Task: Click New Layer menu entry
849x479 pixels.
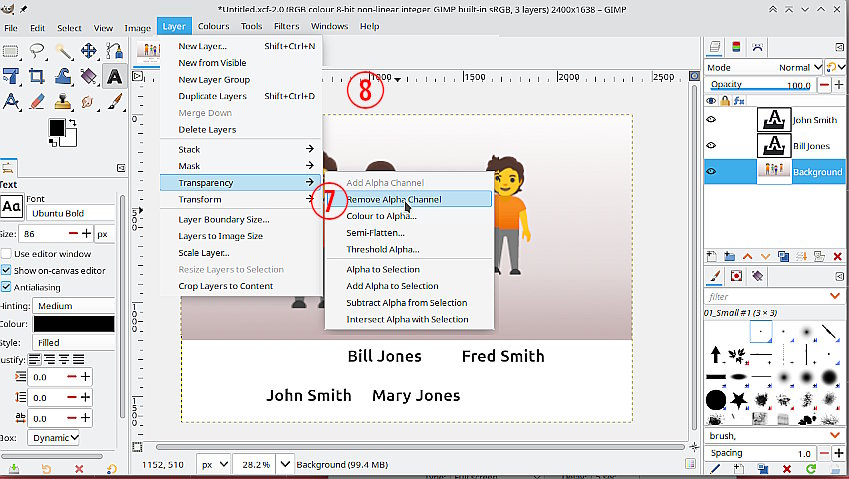Action: tap(202, 46)
